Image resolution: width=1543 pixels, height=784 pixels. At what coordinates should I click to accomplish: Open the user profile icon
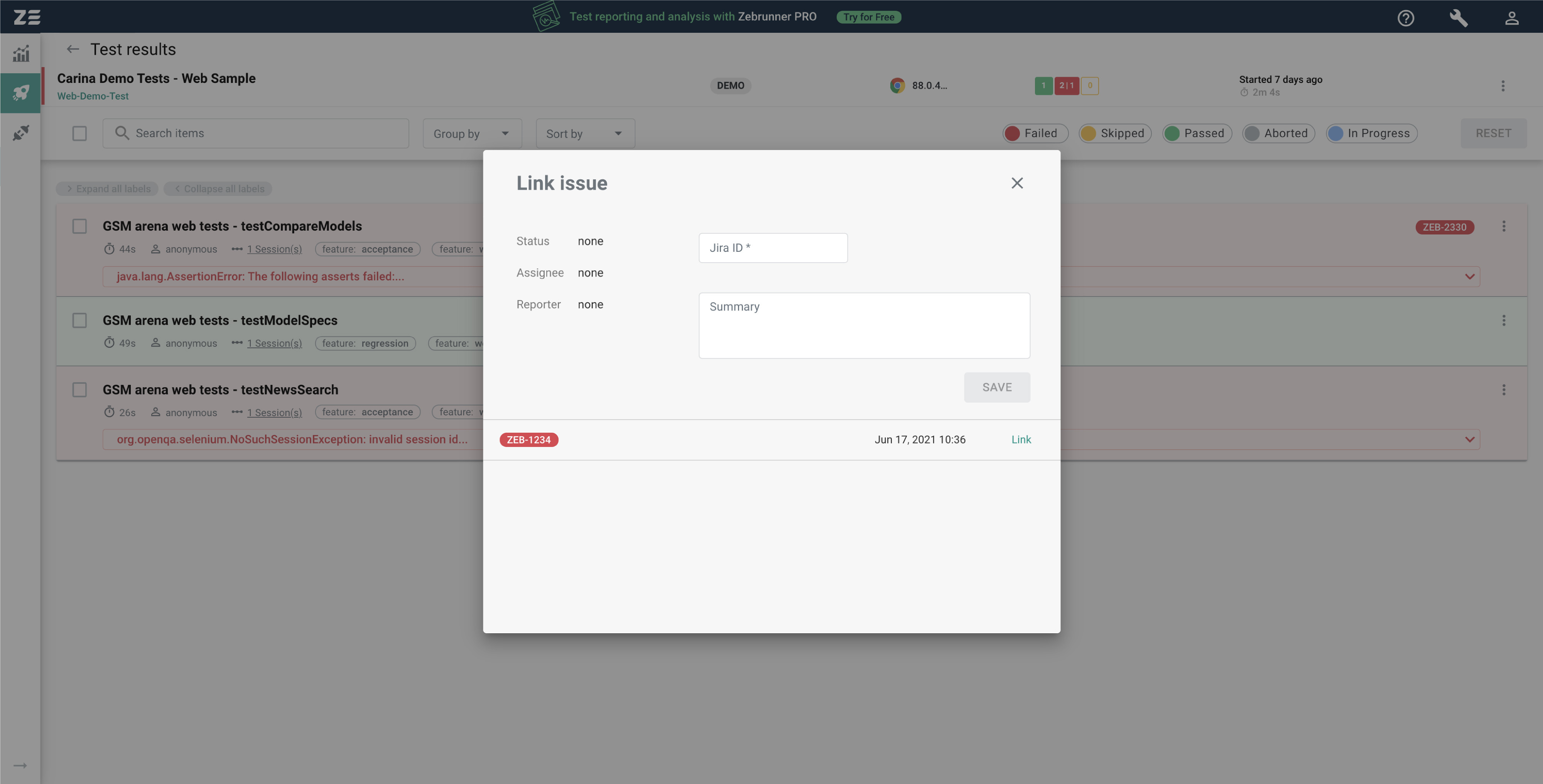click(1511, 17)
